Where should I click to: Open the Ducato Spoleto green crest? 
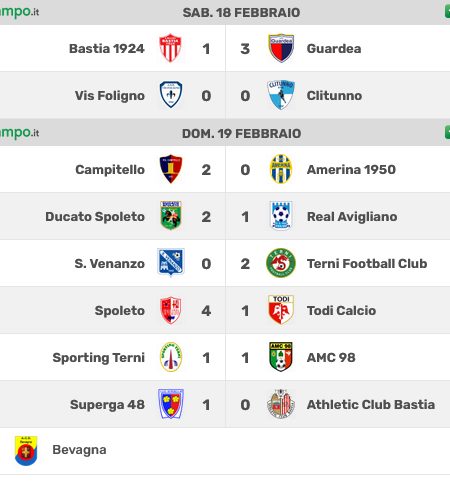click(x=171, y=215)
